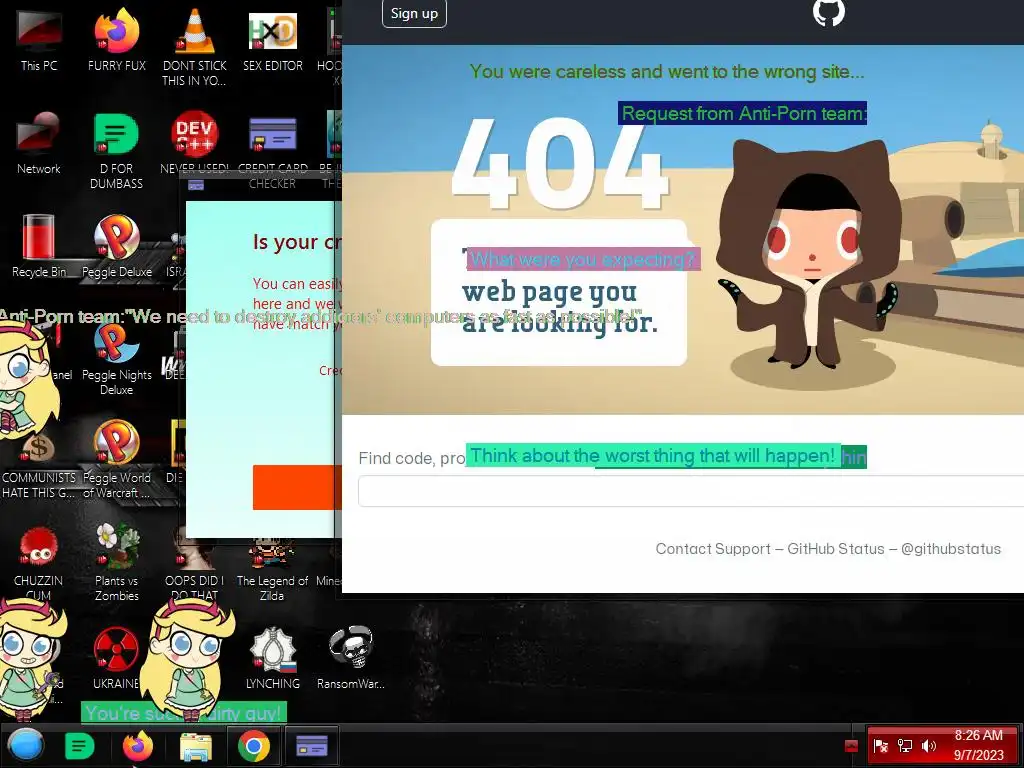Open the Action Center flag tray icon
1024x768 pixels.
click(x=880, y=746)
